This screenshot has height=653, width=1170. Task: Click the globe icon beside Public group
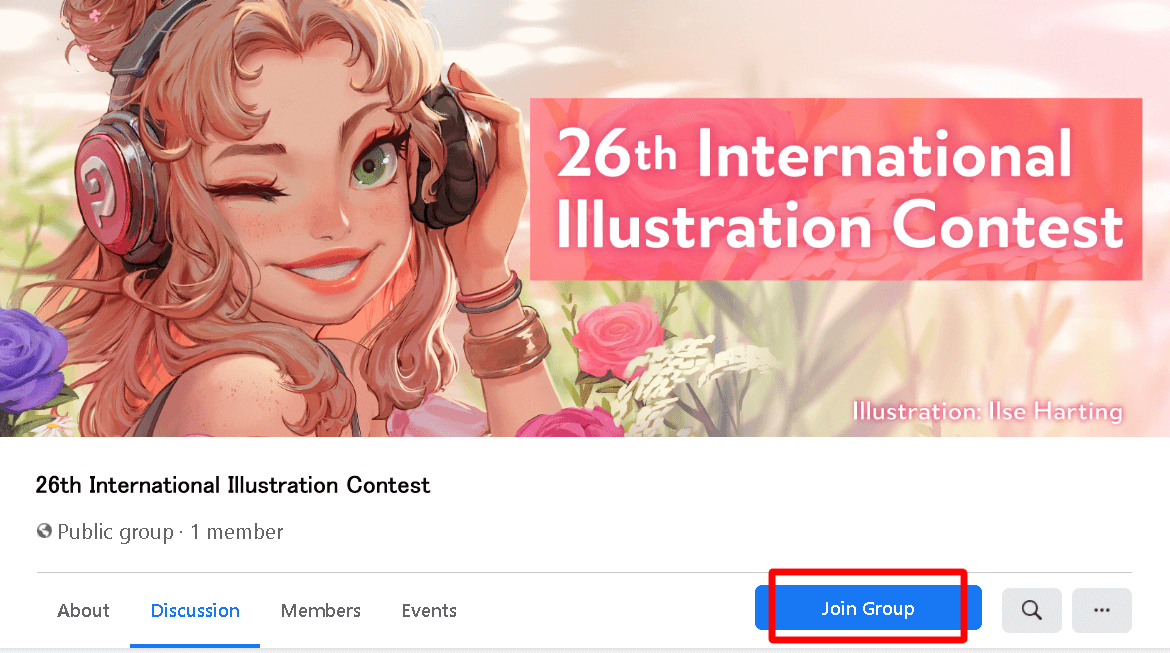[x=44, y=531]
